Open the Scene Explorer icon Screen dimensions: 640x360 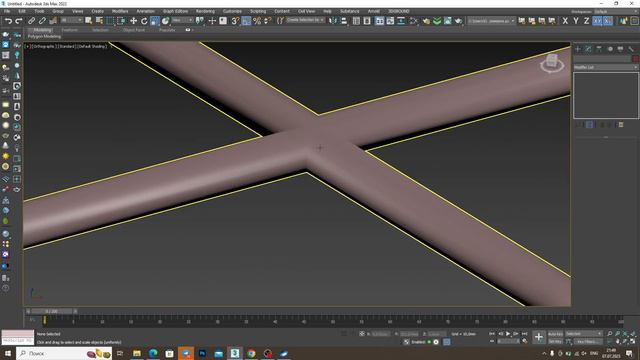(356, 21)
